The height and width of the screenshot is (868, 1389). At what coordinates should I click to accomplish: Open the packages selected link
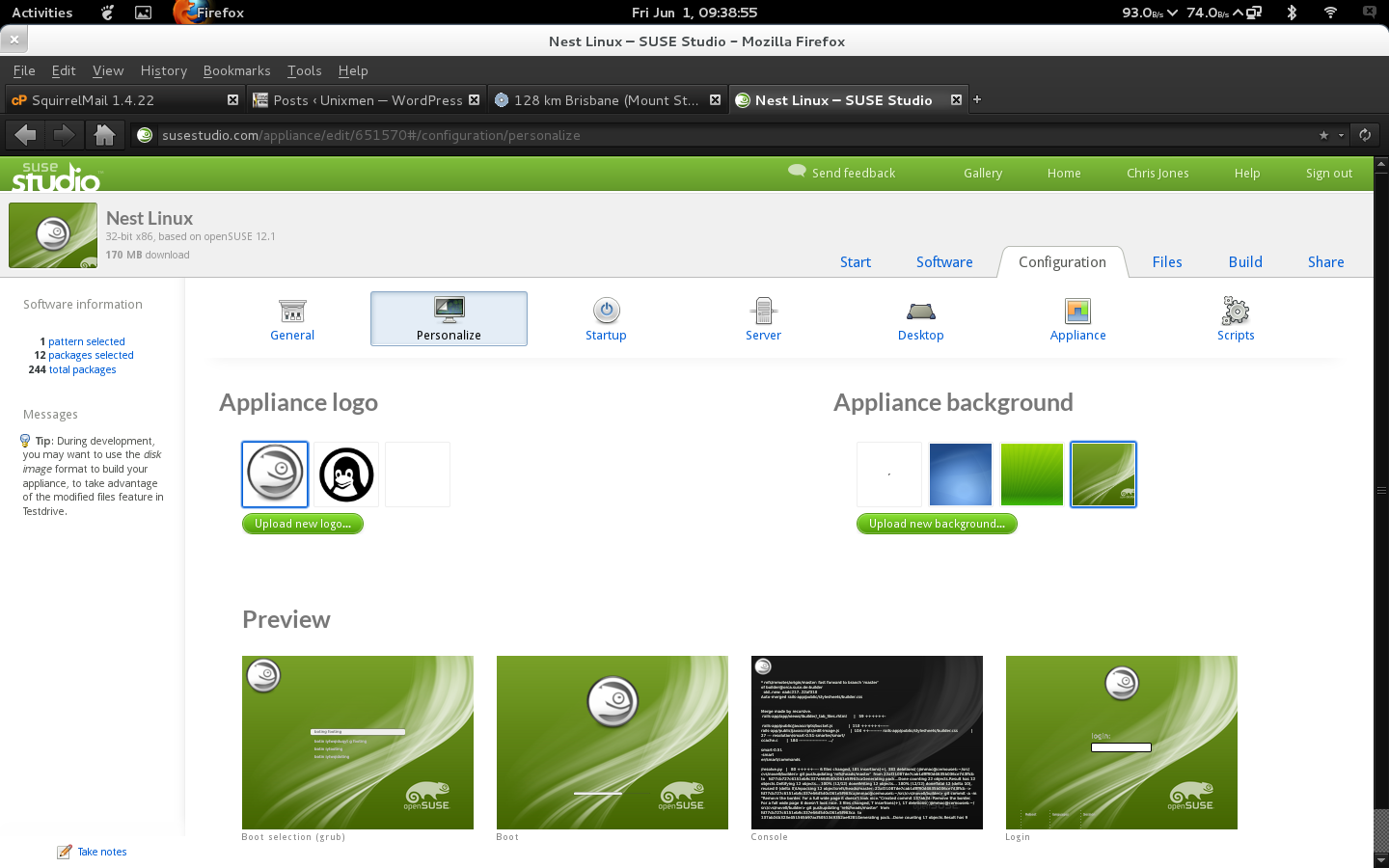91,355
